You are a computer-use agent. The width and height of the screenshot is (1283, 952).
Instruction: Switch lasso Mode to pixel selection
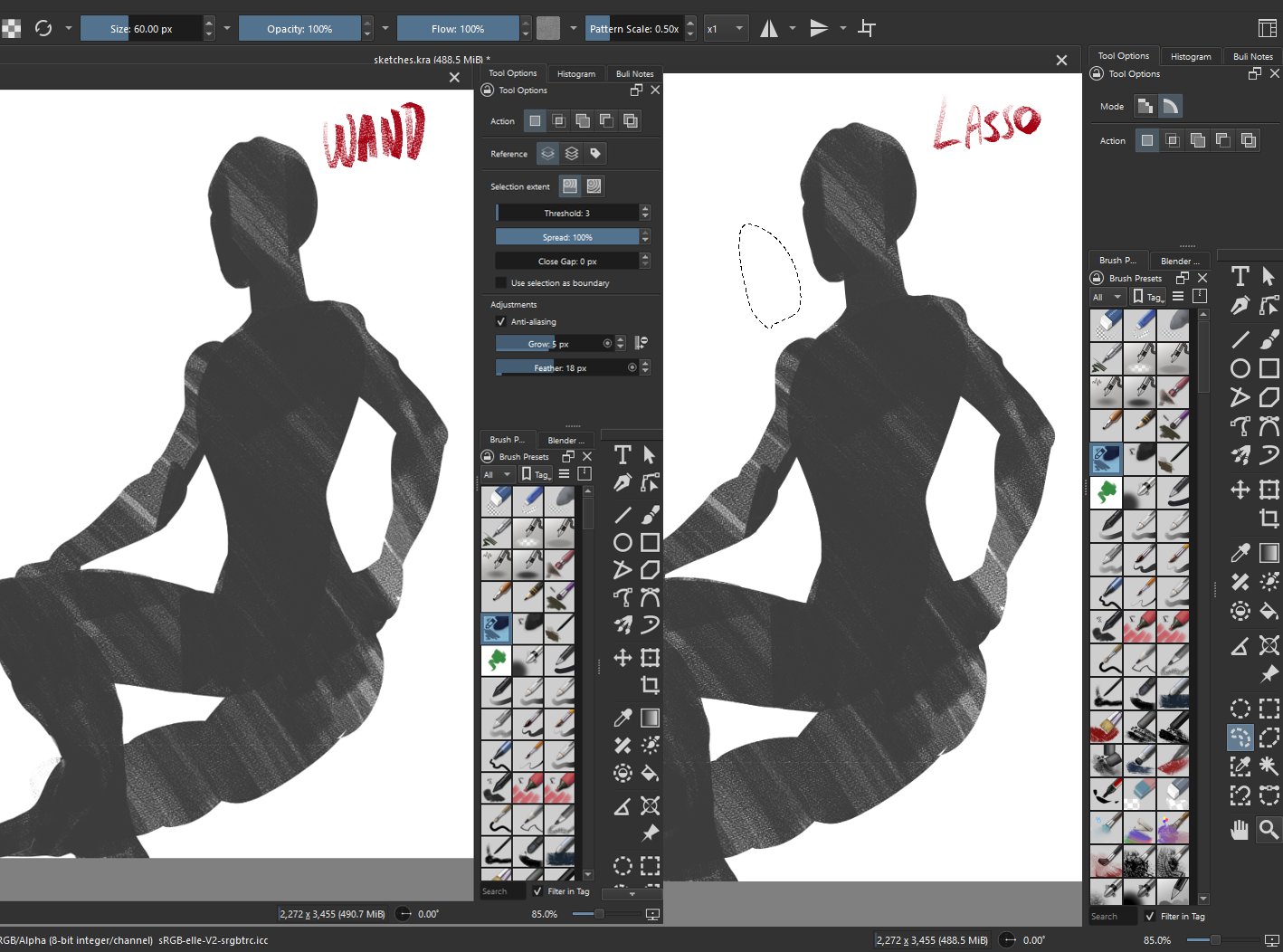coord(1145,107)
